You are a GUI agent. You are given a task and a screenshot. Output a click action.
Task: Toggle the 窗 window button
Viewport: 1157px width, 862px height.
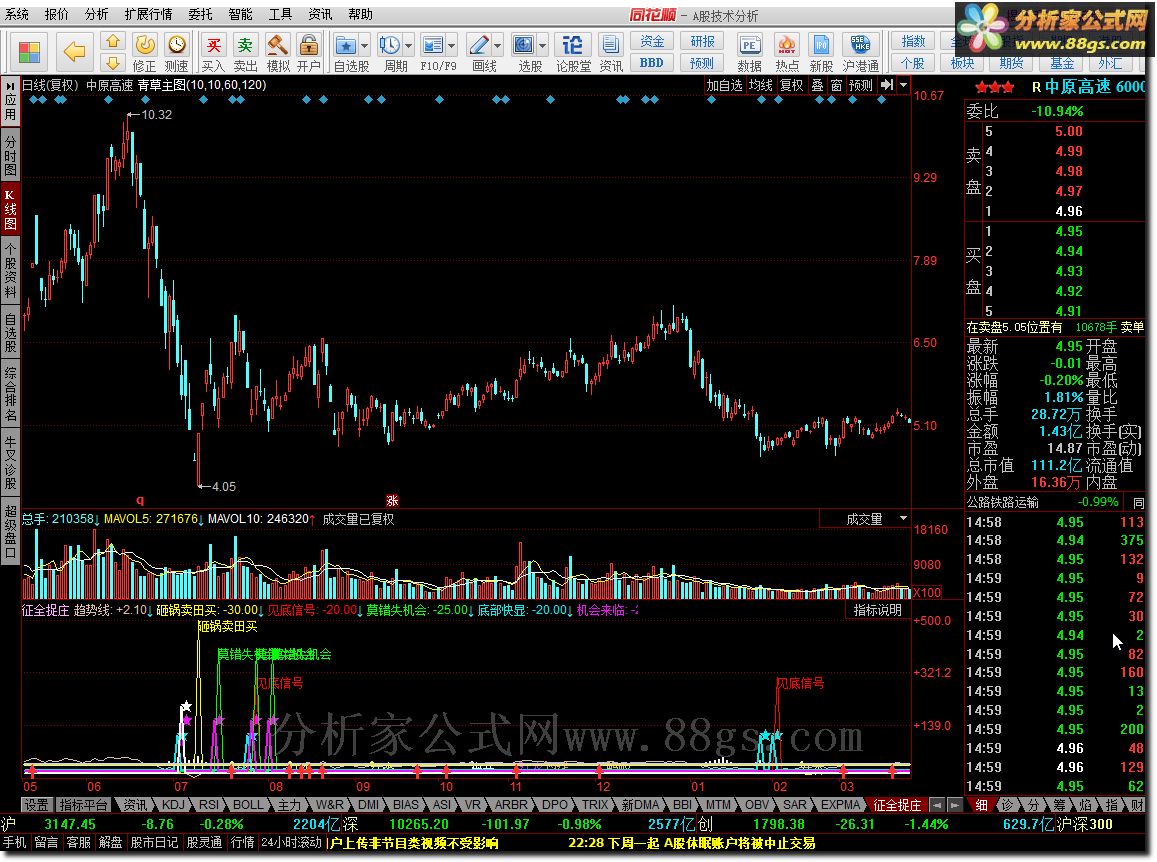836,86
